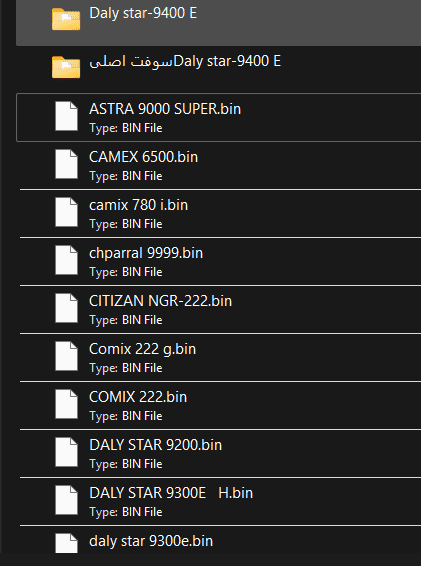Select the ASTRA 9000 SUPER.bin file icon

(66, 116)
